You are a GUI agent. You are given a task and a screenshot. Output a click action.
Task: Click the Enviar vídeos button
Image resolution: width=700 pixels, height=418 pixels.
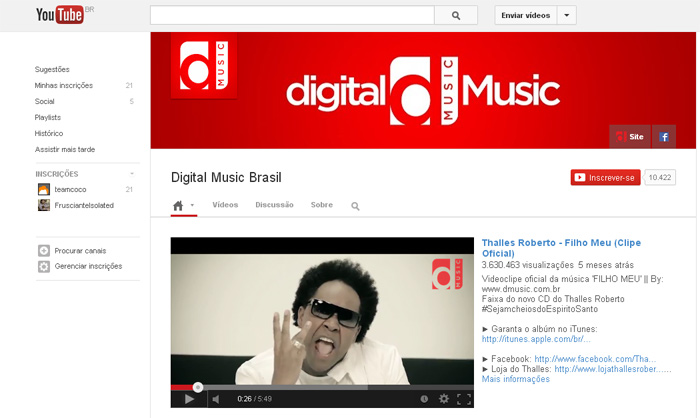click(x=525, y=15)
